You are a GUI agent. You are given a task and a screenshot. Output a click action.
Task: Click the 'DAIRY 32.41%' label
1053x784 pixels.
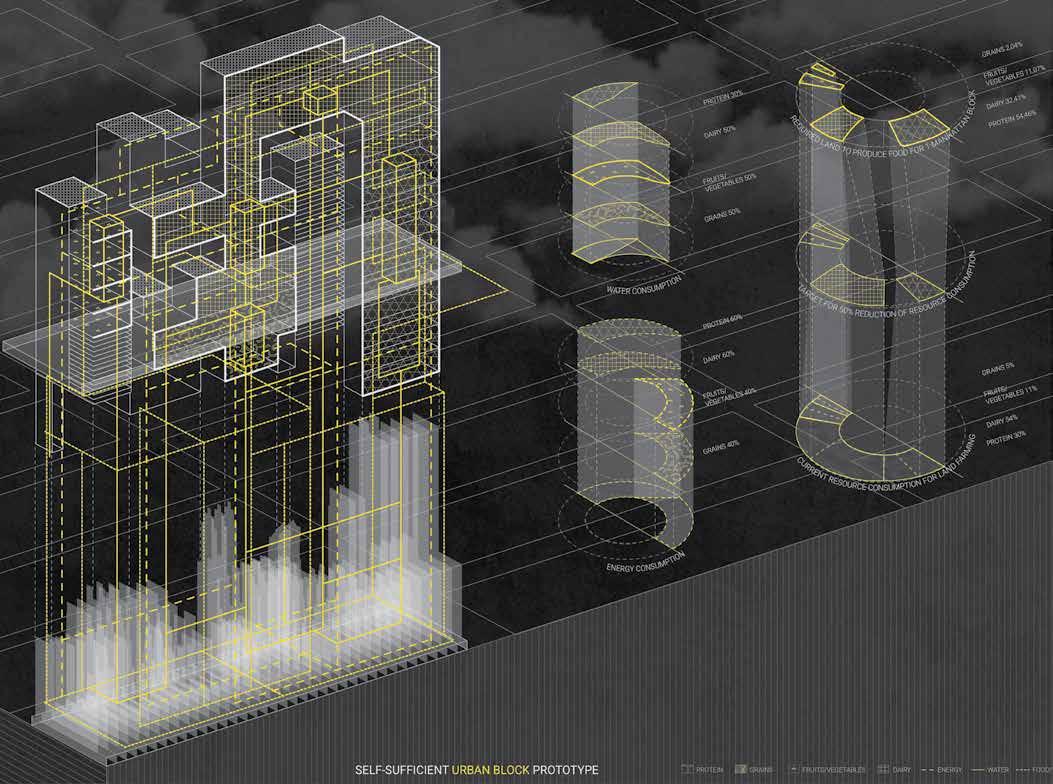[1007, 103]
